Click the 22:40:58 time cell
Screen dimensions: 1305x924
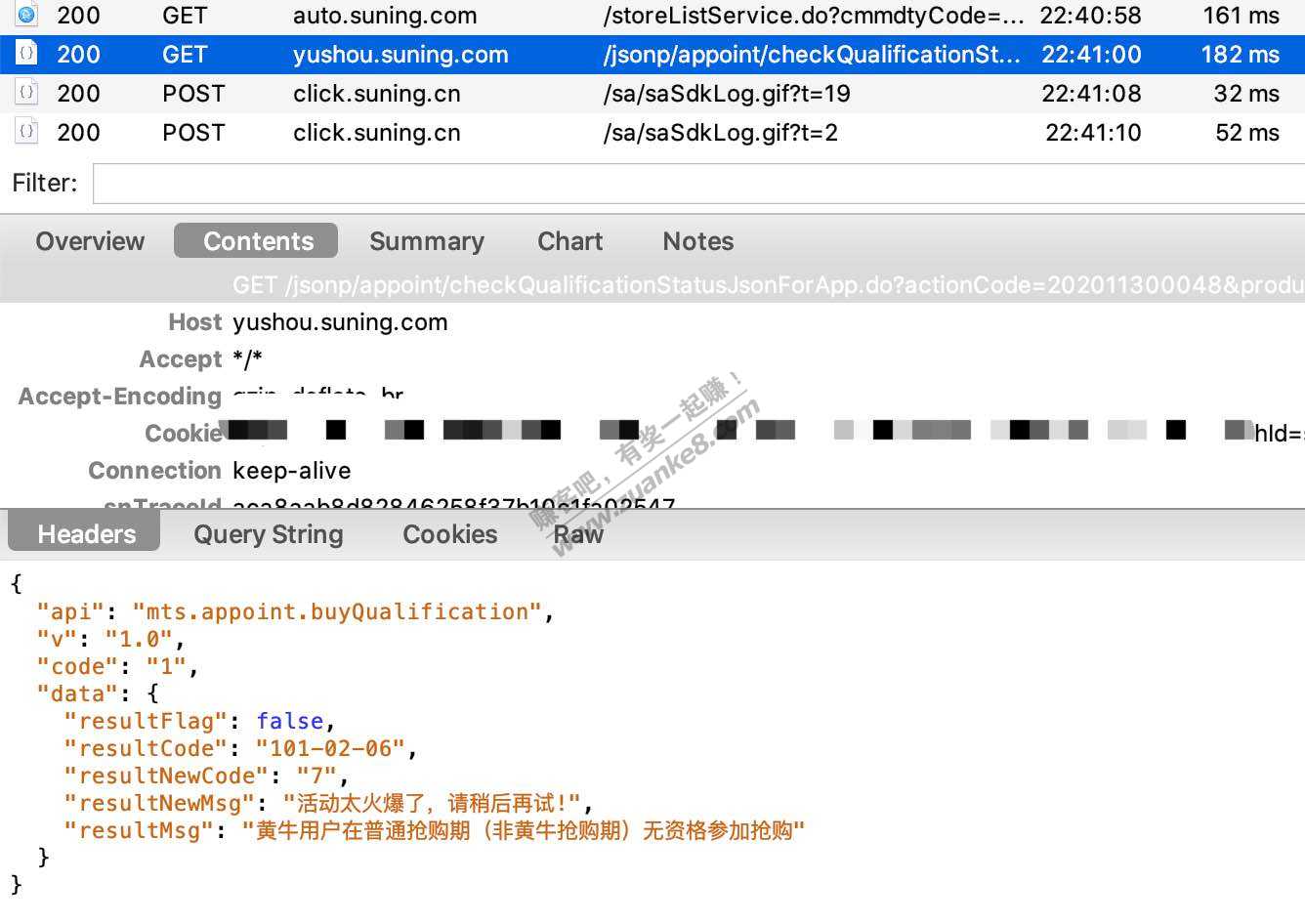point(1090,16)
